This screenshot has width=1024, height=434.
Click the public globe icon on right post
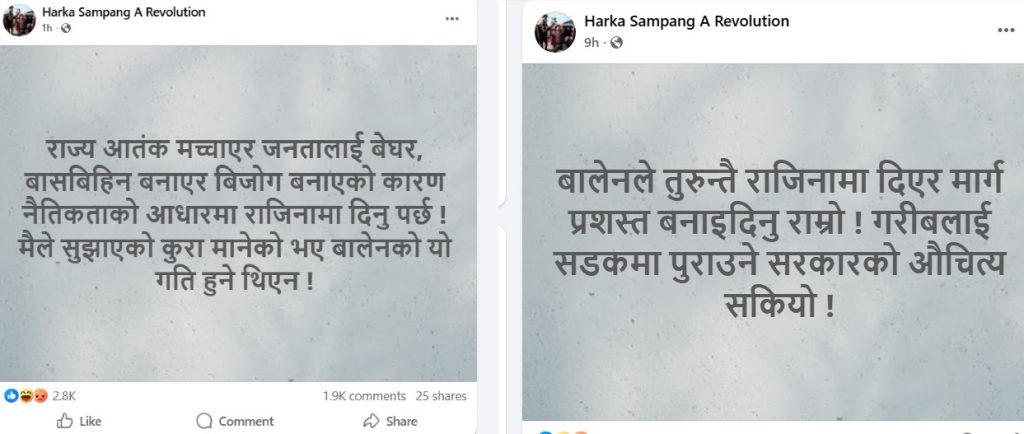tap(616, 42)
